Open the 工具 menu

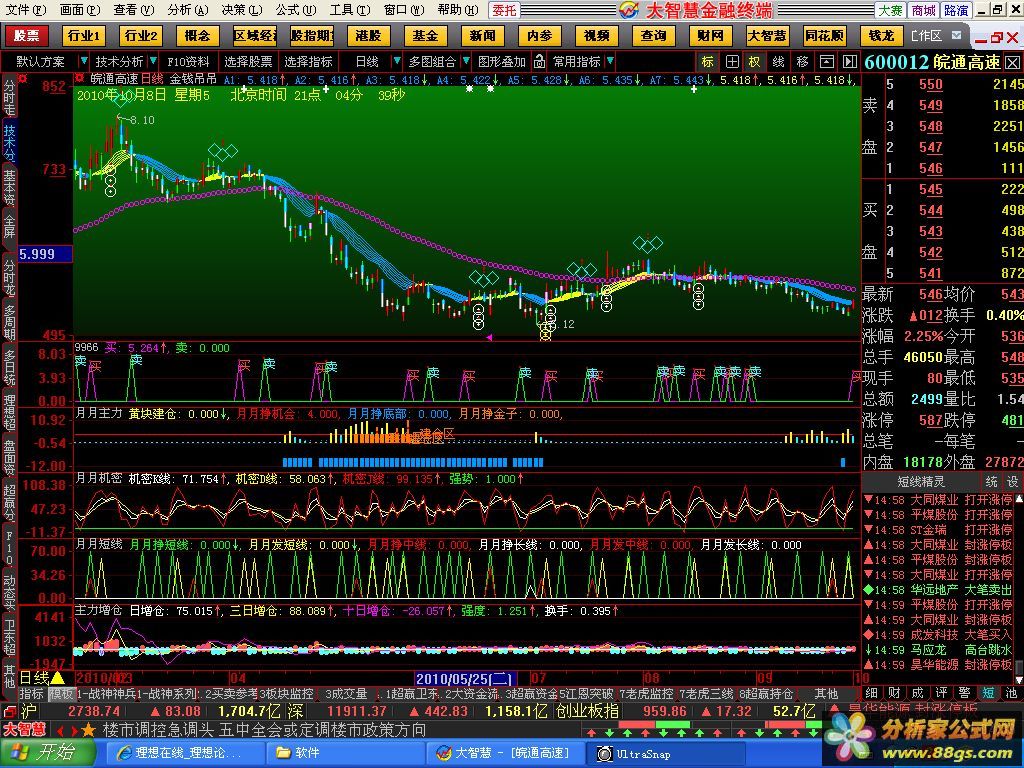click(x=349, y=10)
